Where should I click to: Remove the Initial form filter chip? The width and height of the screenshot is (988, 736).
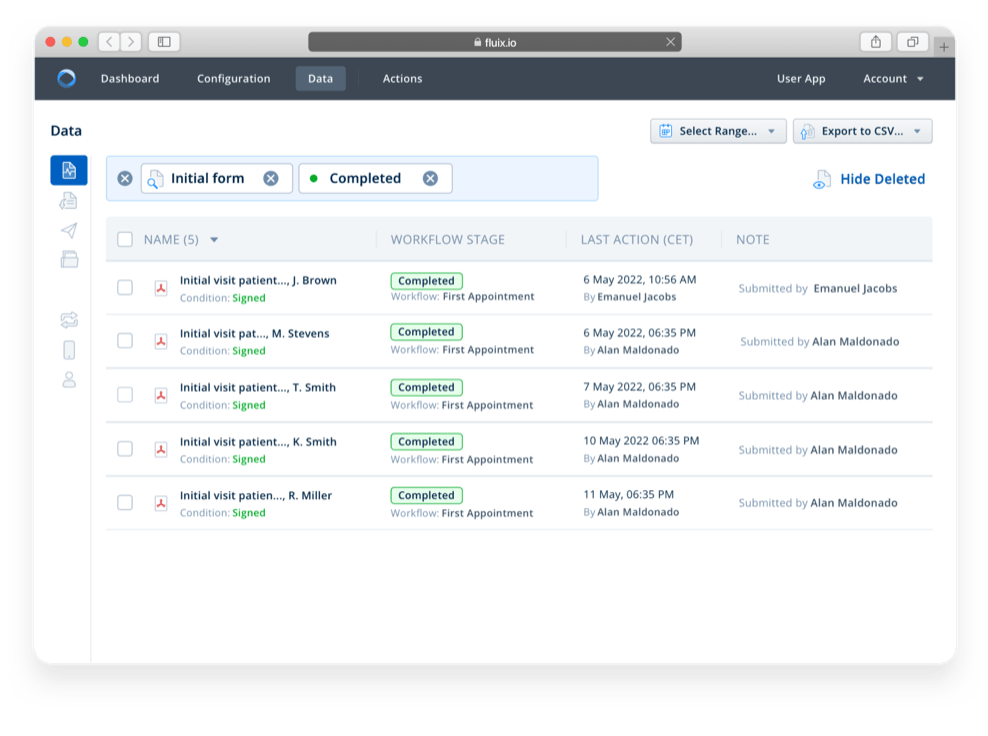click(x=271, y=179)
